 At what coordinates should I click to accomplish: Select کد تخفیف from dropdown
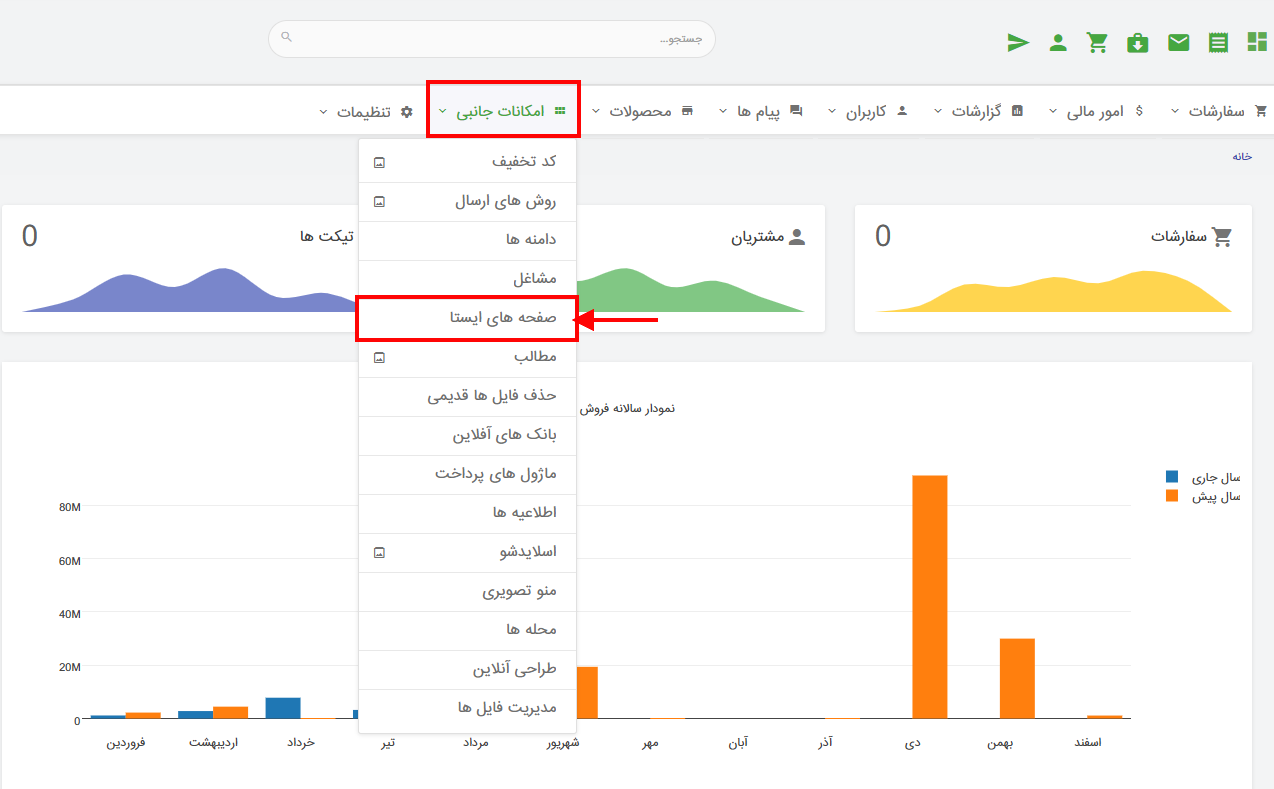pos(467,162)
